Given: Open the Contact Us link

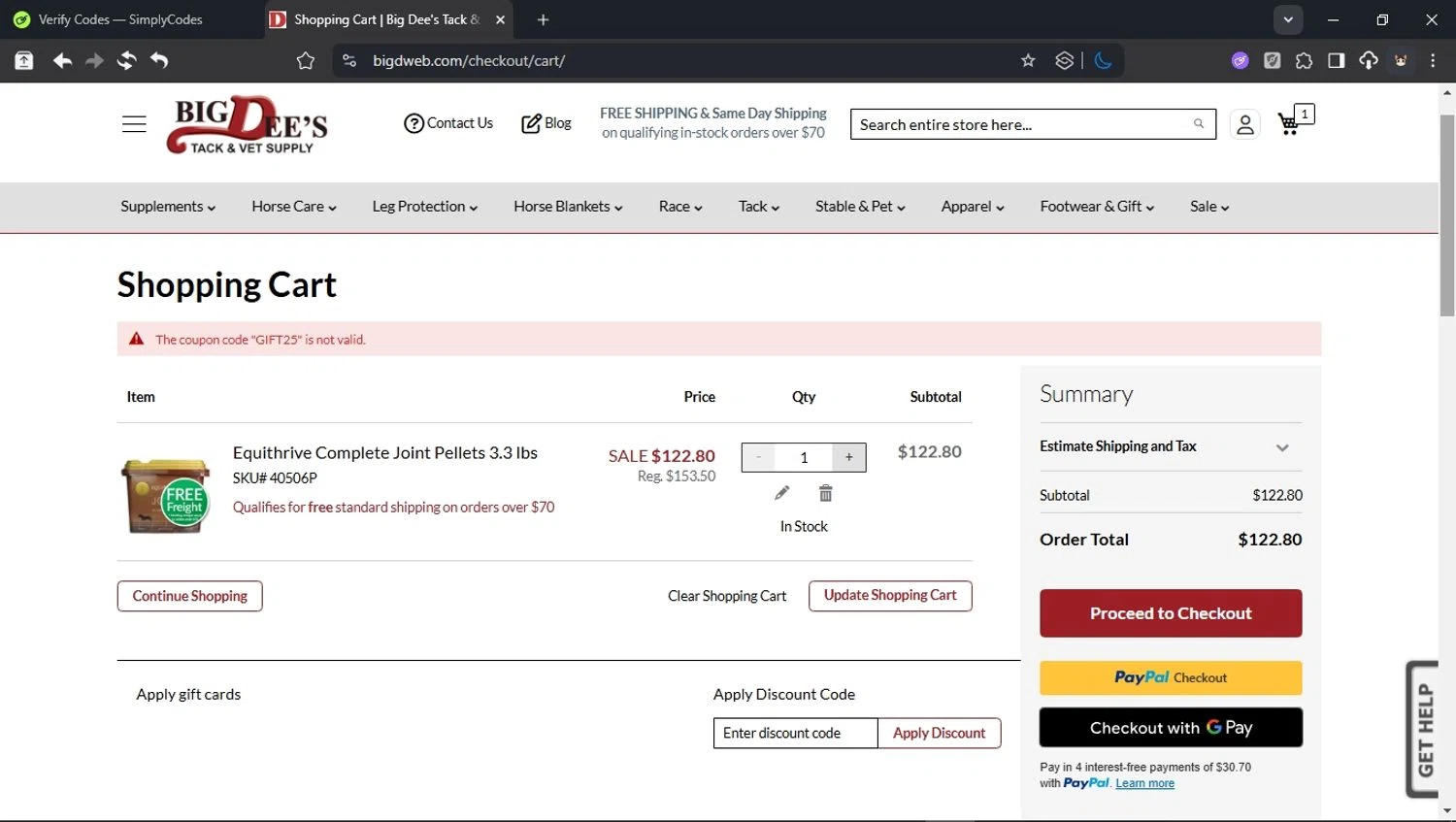Looking at the screenshot, I should 448,123.
